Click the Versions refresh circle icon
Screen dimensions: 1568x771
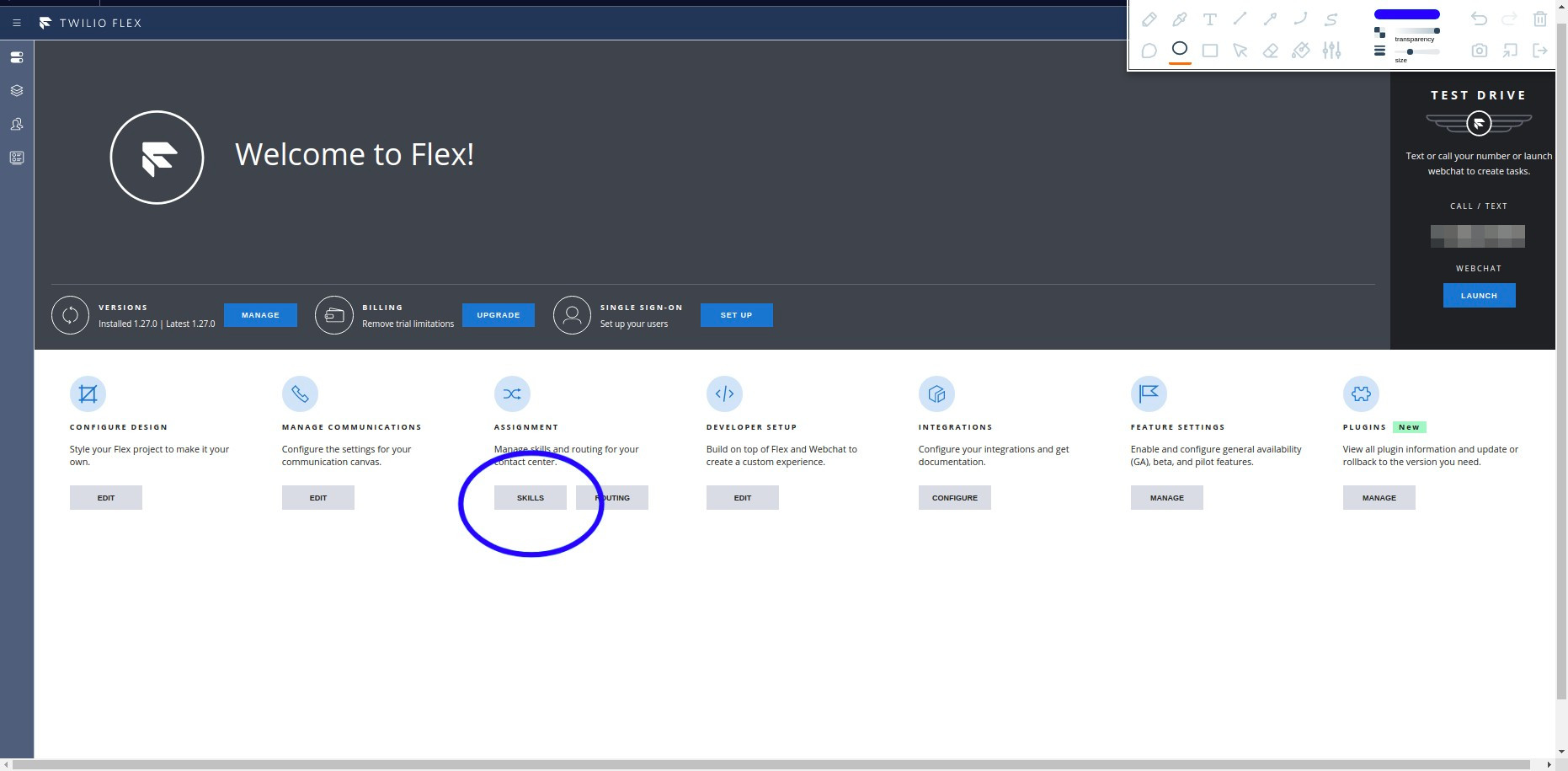pyautogui.click(x=70, y=315)
